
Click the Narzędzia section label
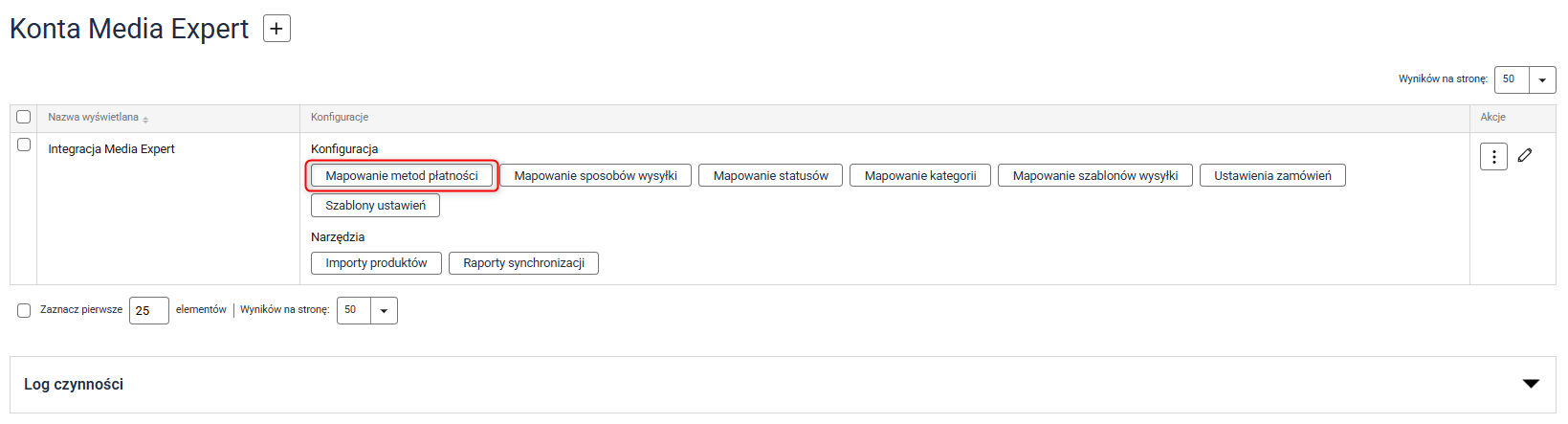tap(338, 237)
